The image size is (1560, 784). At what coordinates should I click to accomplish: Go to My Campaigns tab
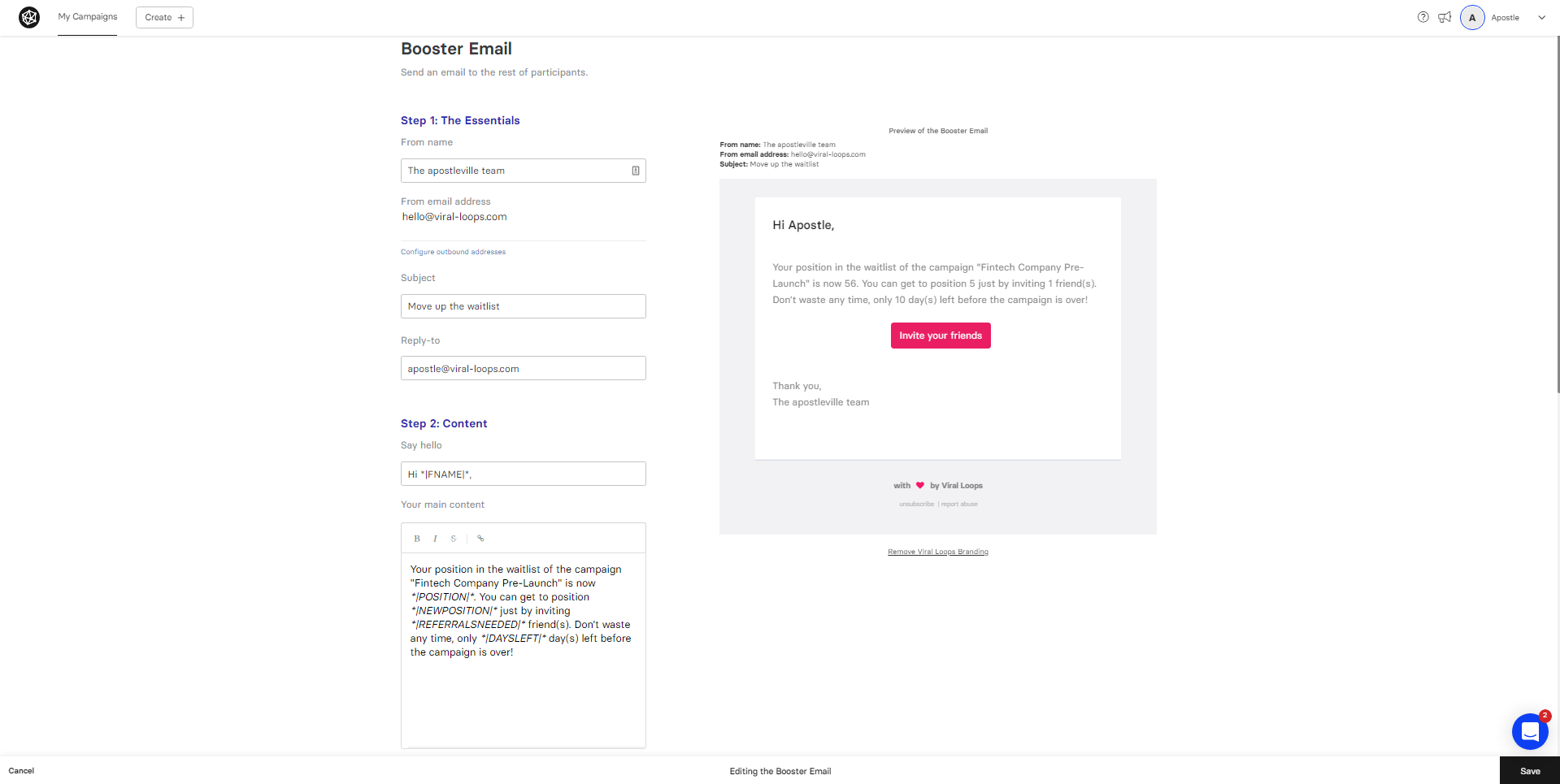pos(88,17)
